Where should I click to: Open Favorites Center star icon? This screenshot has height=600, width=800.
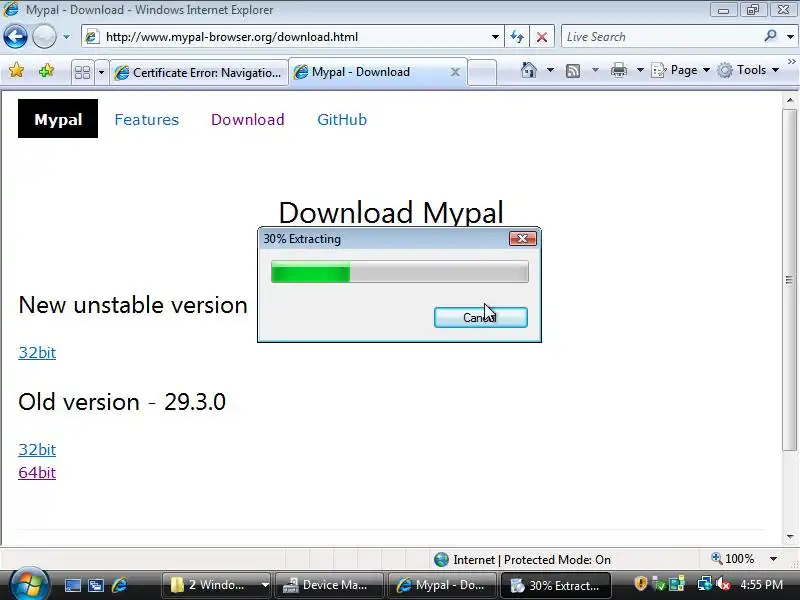[16, 70]
